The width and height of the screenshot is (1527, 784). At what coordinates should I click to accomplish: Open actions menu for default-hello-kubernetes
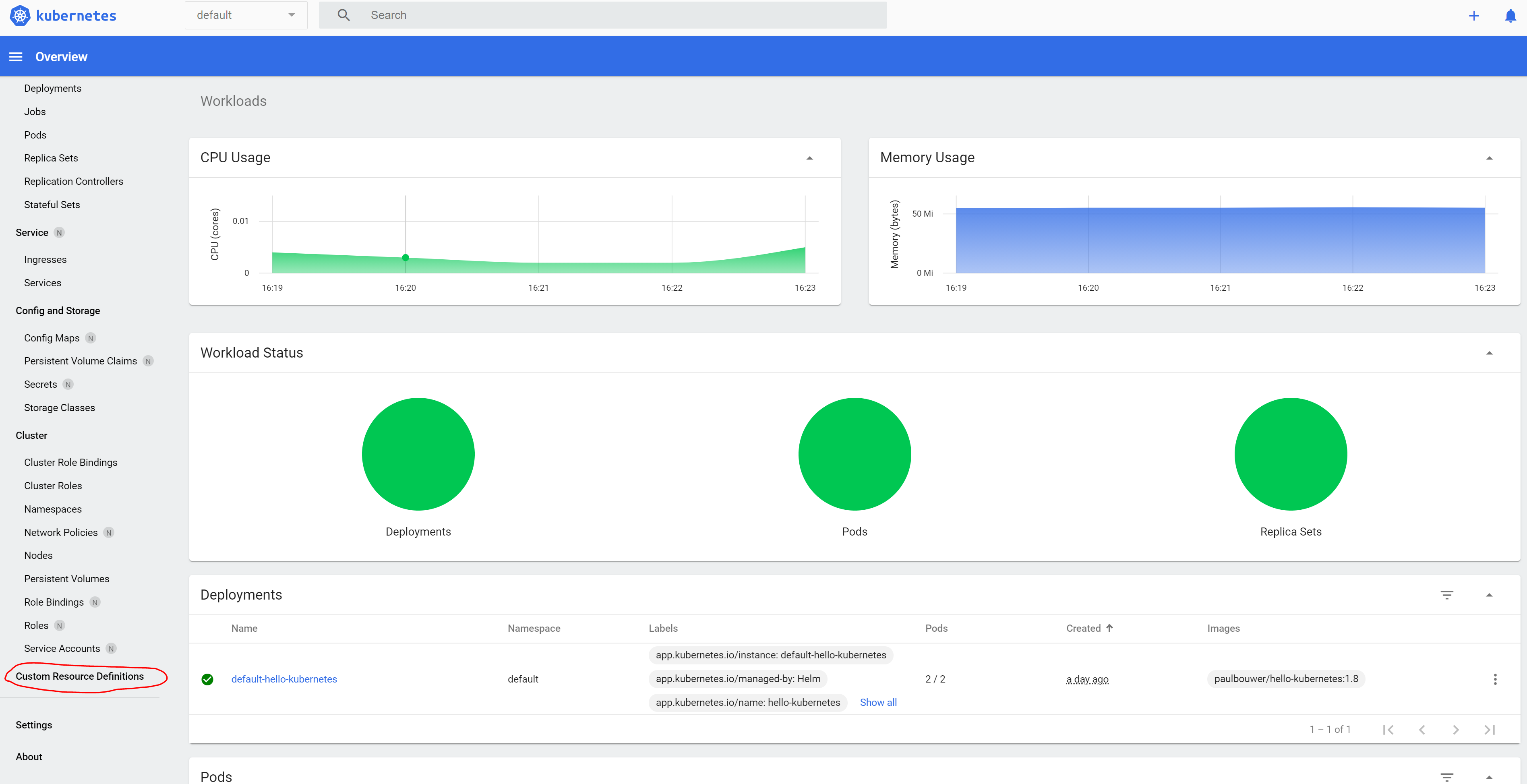[1495, 679]
